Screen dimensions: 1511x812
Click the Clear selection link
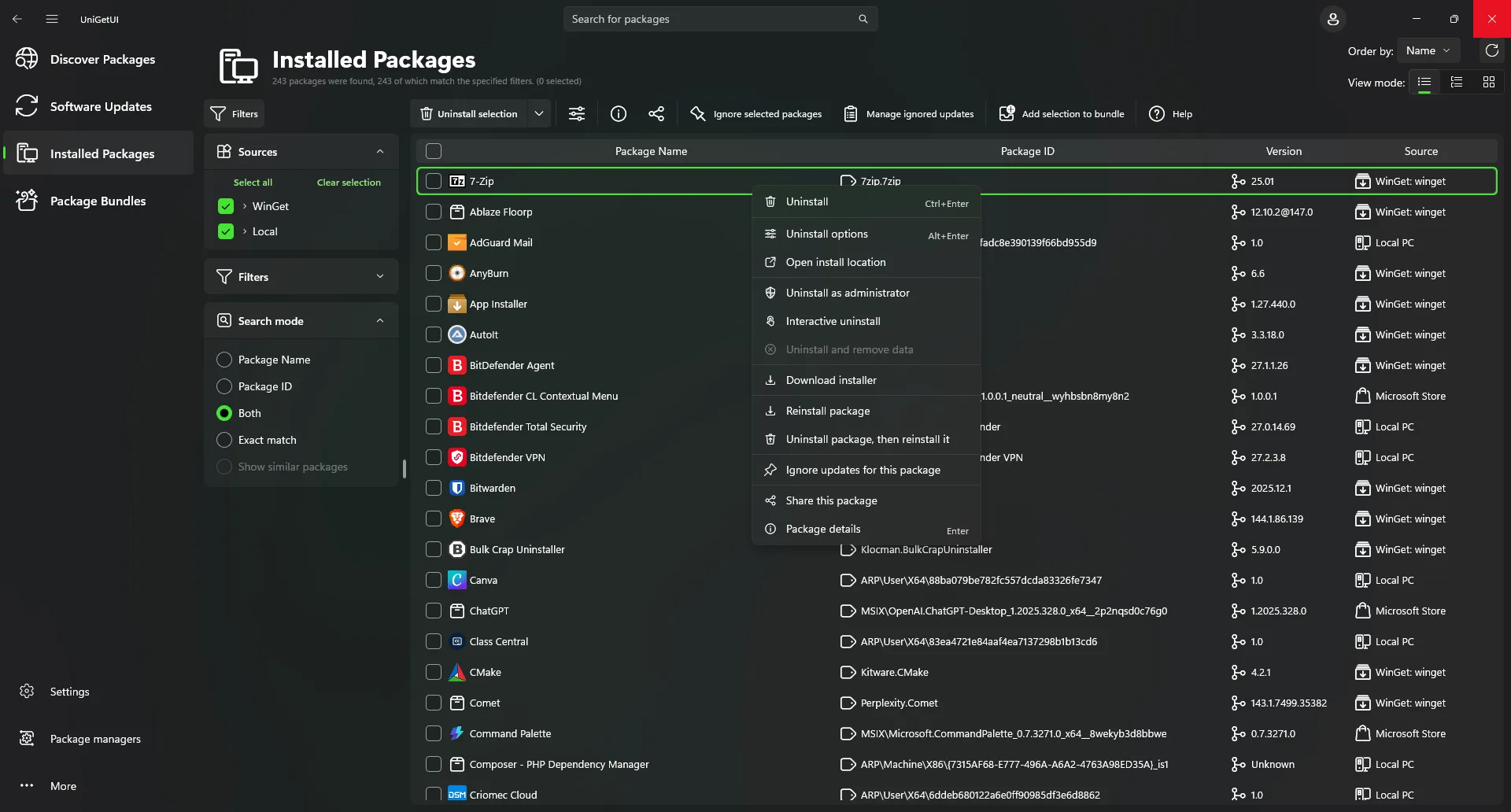coord(349,183)
